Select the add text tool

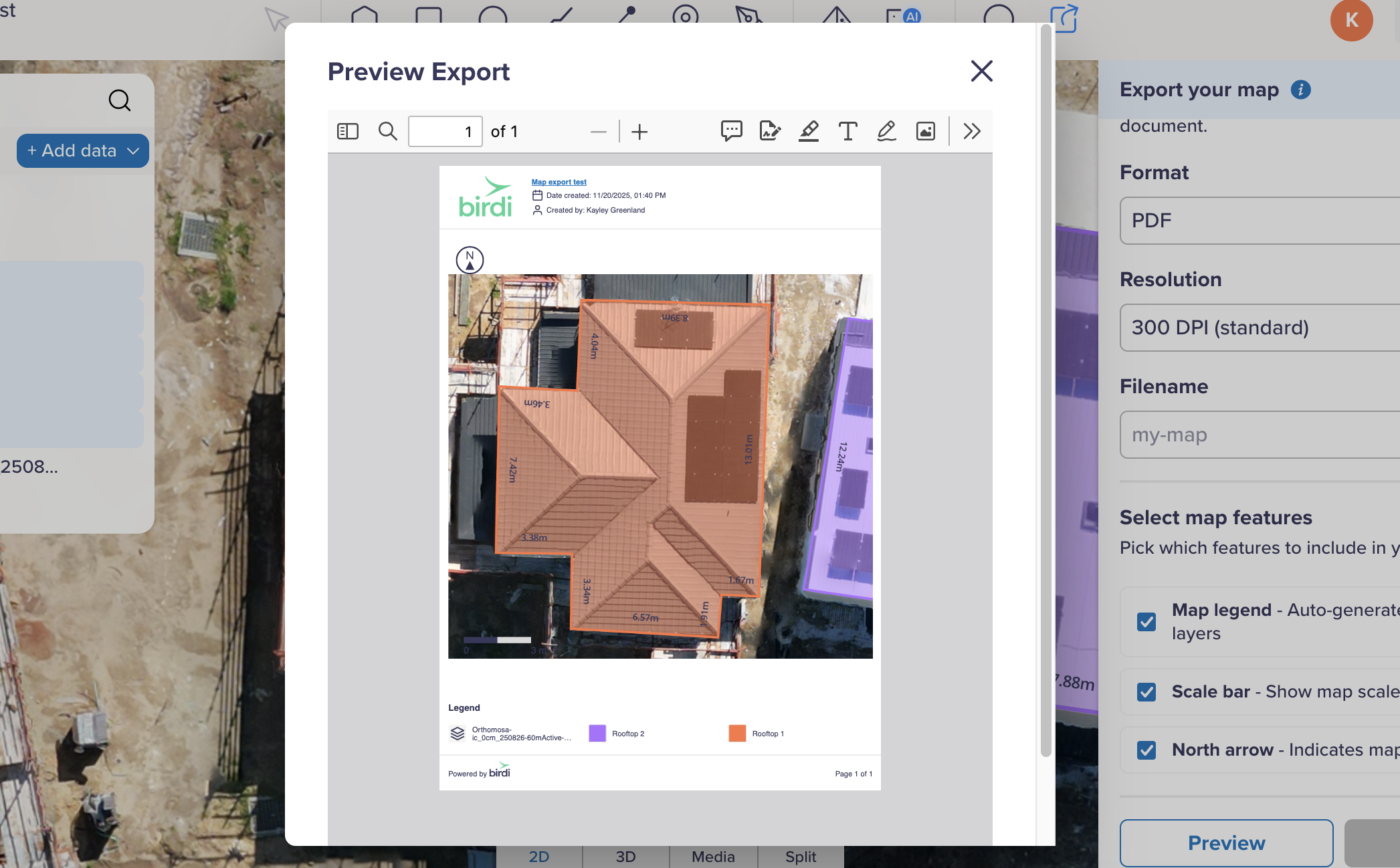pyautogui.click(x=847, y=131)
